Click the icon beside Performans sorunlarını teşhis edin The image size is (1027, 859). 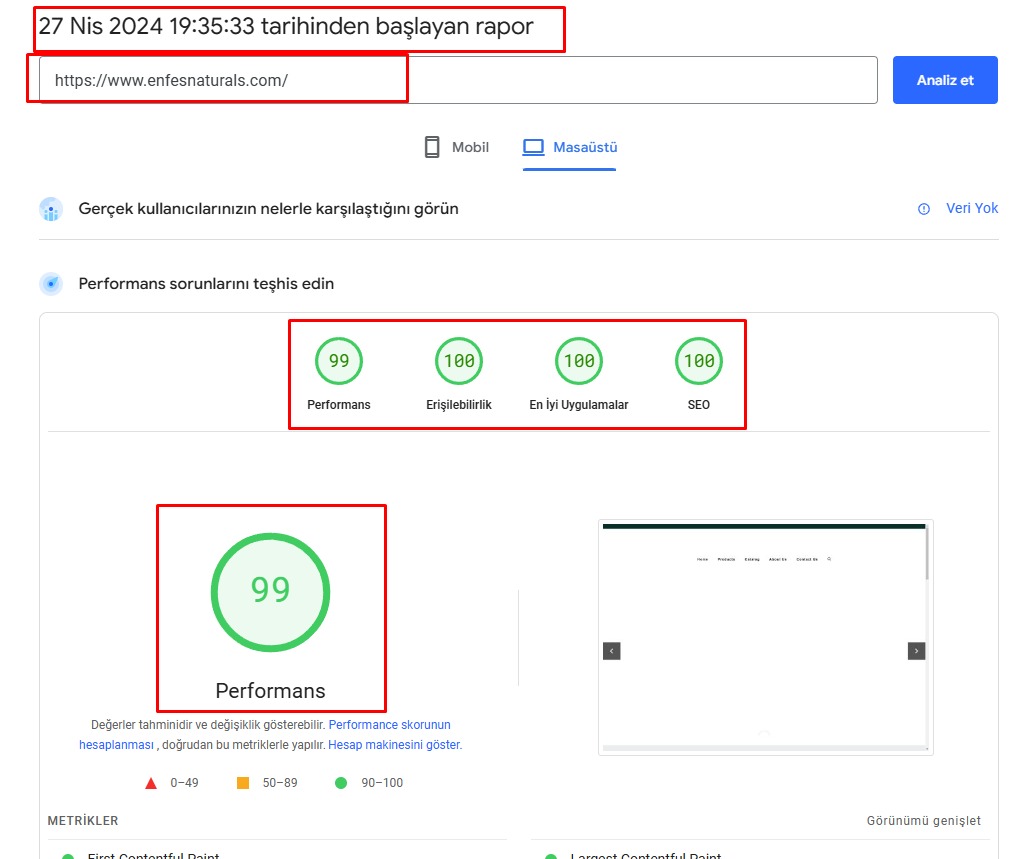51,284
